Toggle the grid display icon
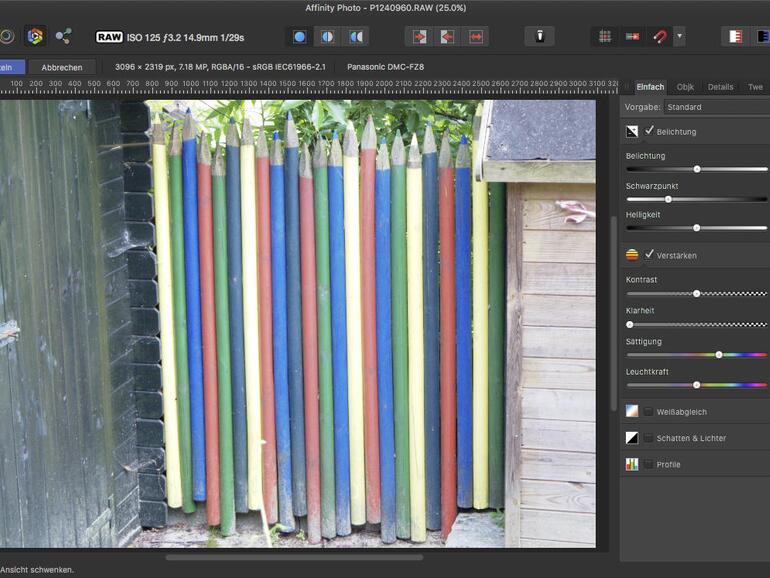Viewport: 770px width, 578px height. 605,37
